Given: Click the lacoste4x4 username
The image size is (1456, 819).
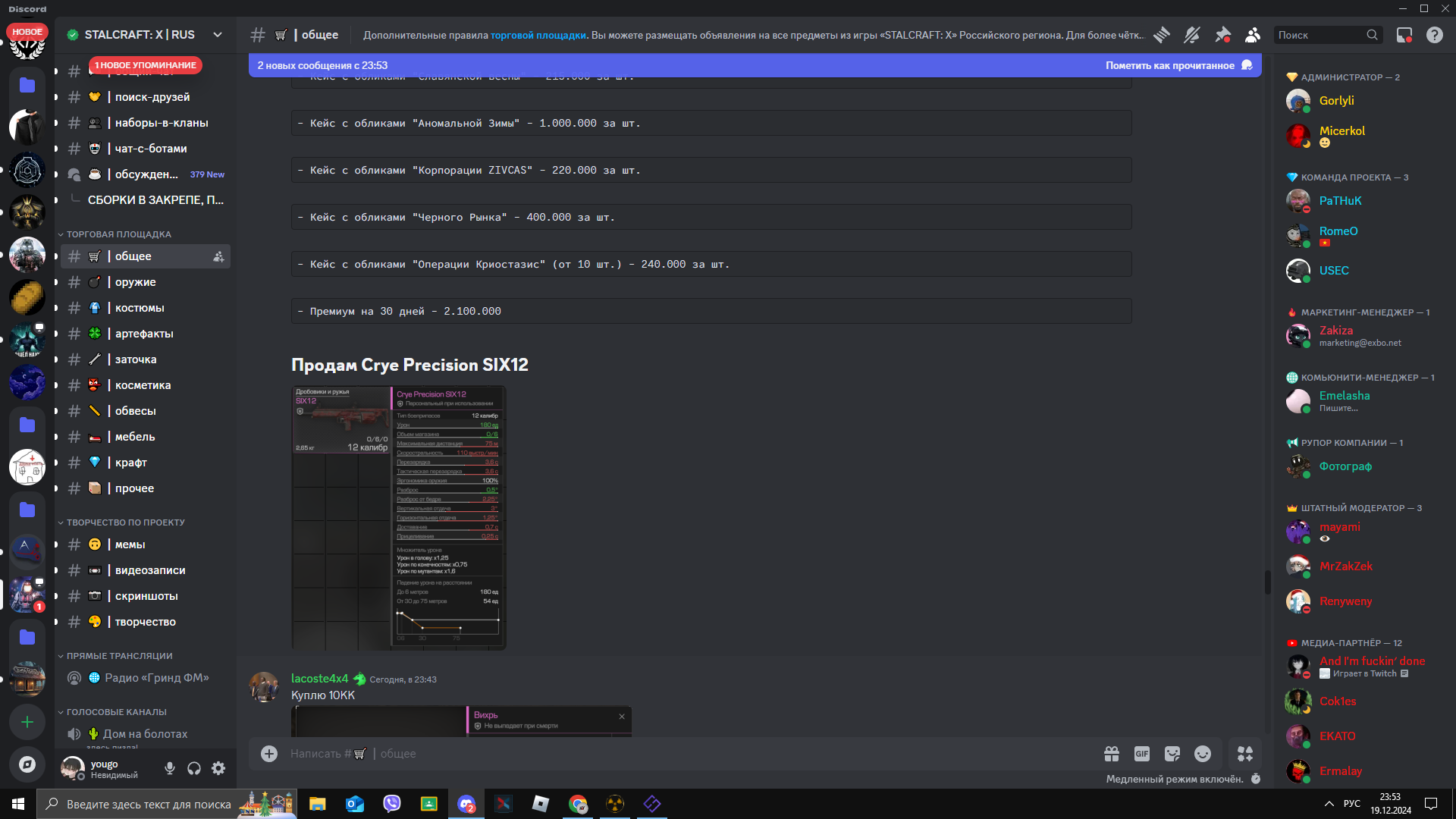Looking at the screenshot, I should click(319, 679).
